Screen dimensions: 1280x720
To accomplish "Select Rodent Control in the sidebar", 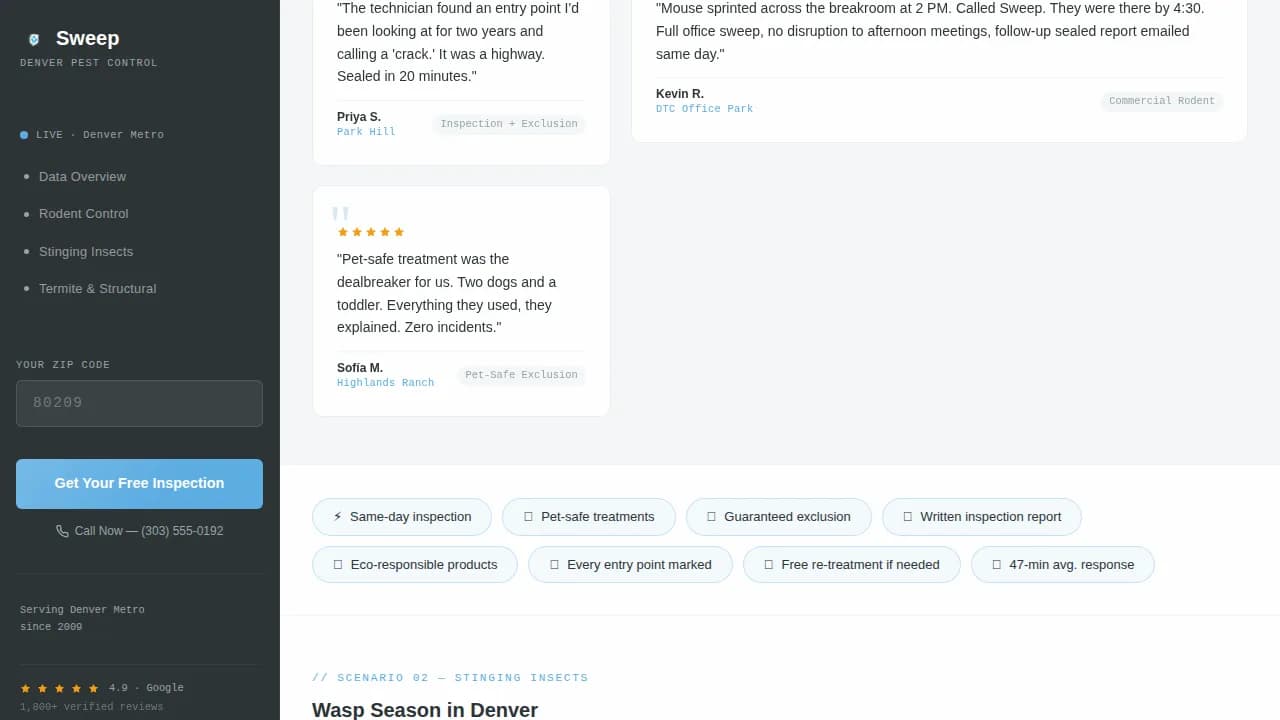I will click(x=83, y=213).
